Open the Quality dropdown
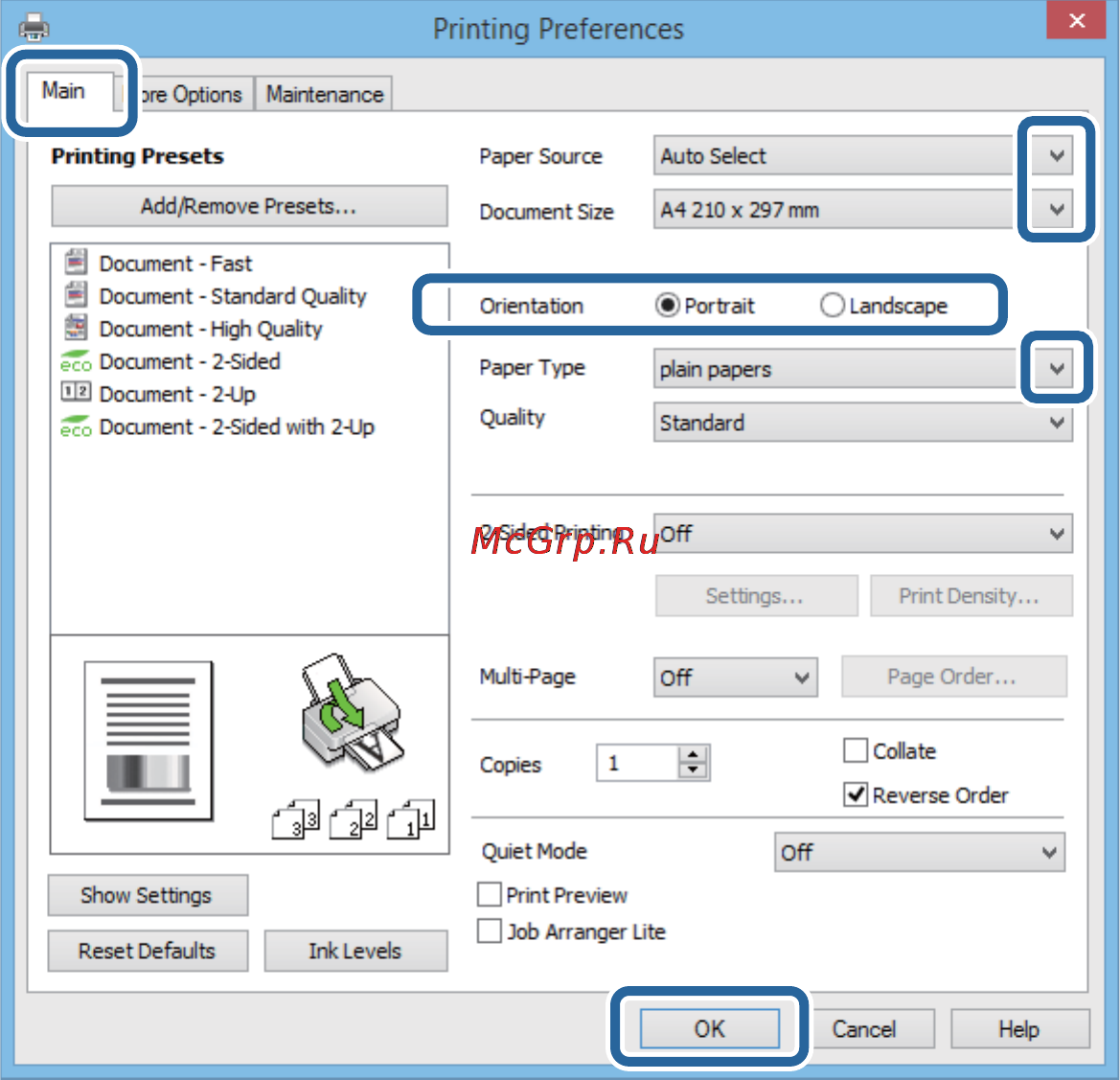 pyautogui.click(x=863, y=423)
